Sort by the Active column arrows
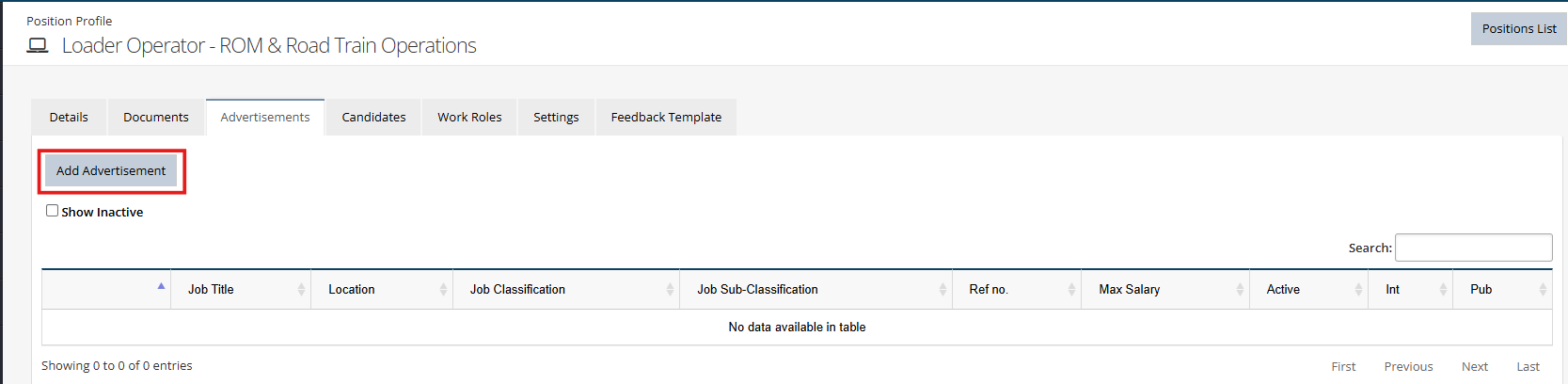 click(1358, 290)
